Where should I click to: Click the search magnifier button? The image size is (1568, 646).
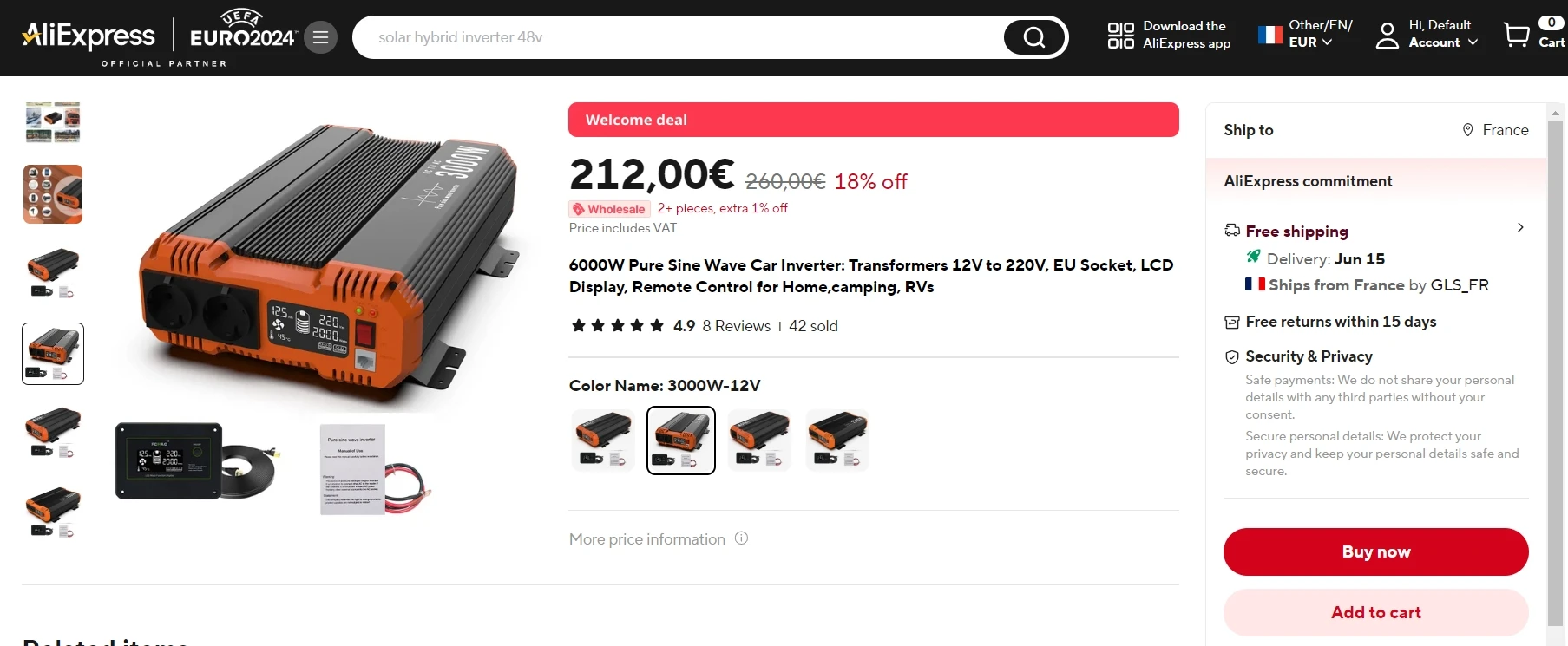coord(1033,37)
